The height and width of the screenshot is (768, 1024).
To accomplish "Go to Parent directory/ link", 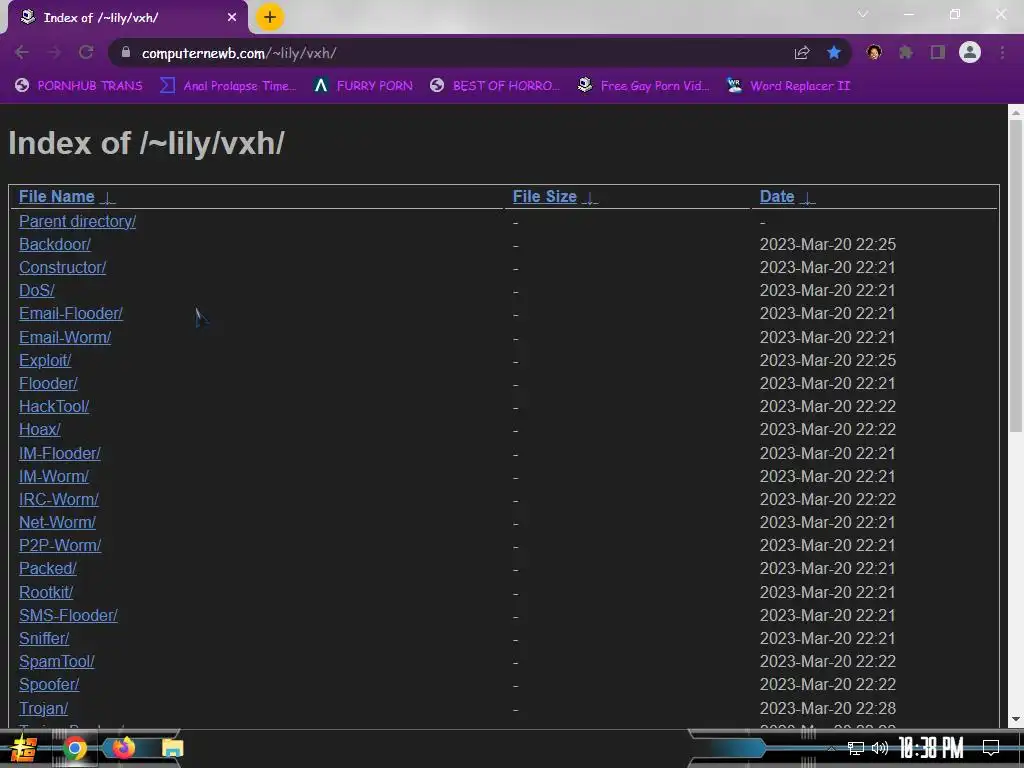I will pos(78,221).
